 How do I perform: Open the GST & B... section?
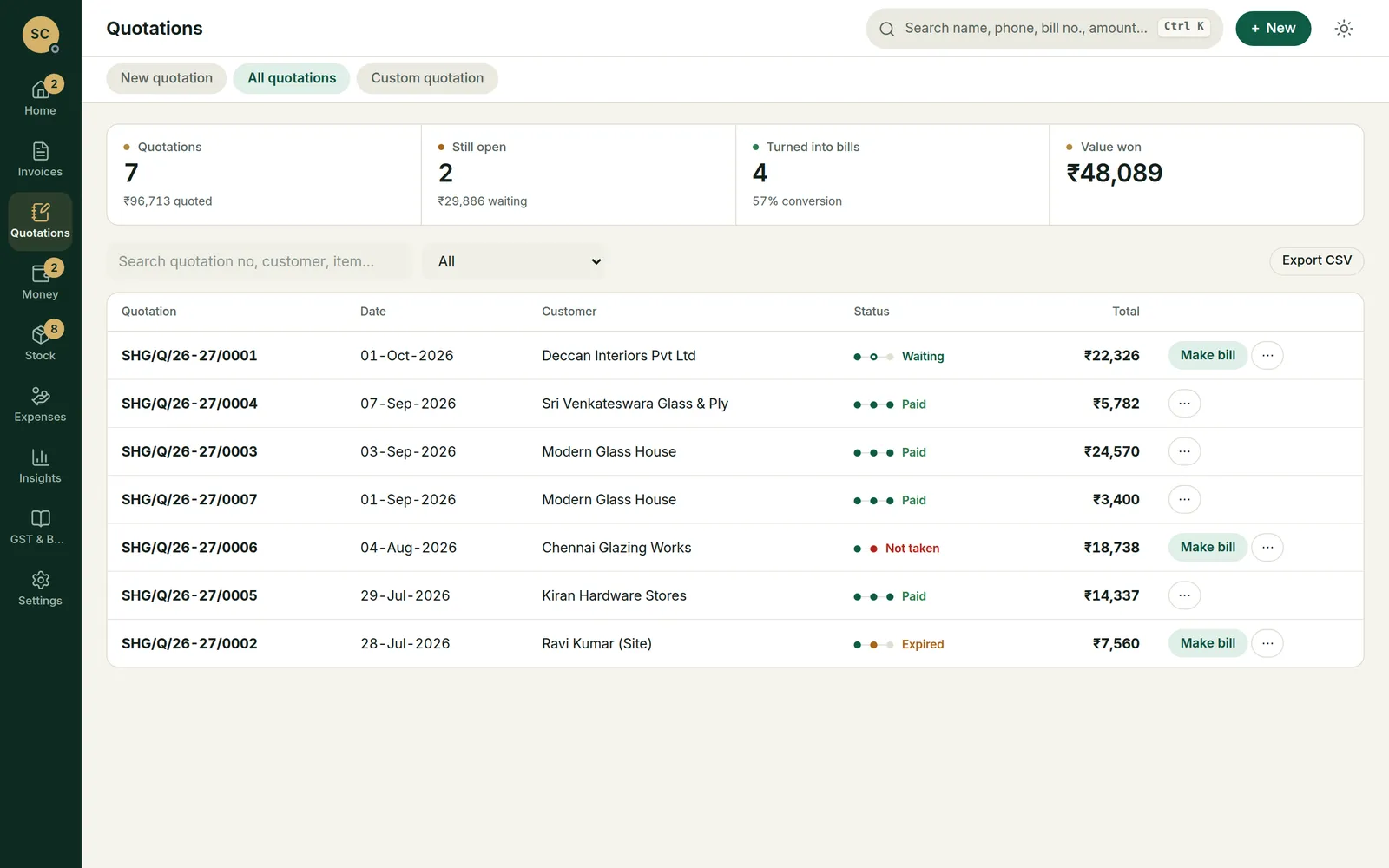coord(40,528)
